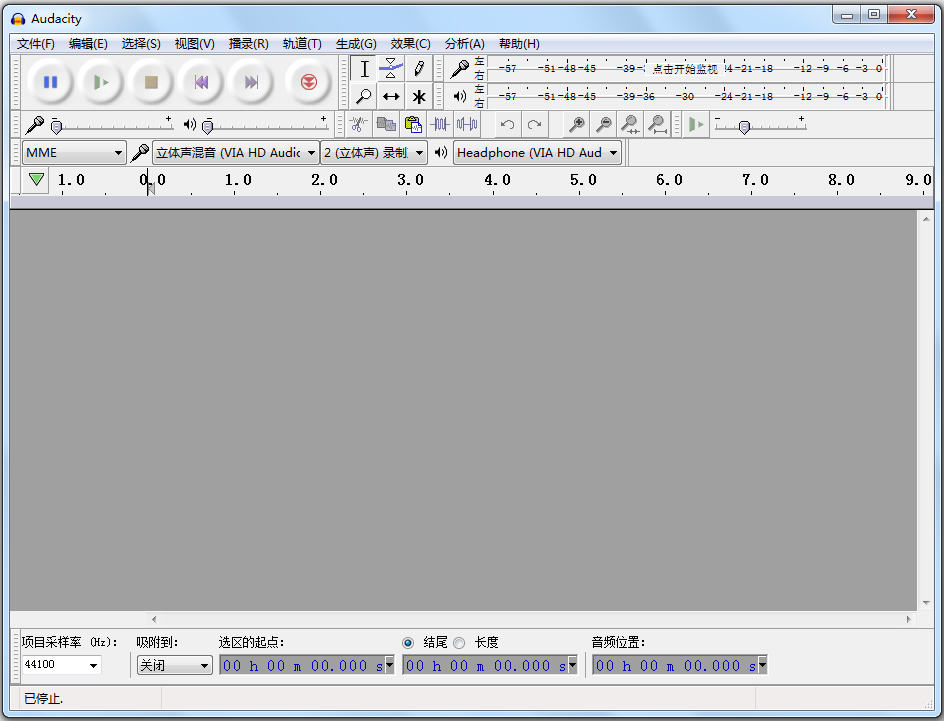
Task: Open the 2 (立体声) 录制 channels dropdown
Action: (374, 153)
